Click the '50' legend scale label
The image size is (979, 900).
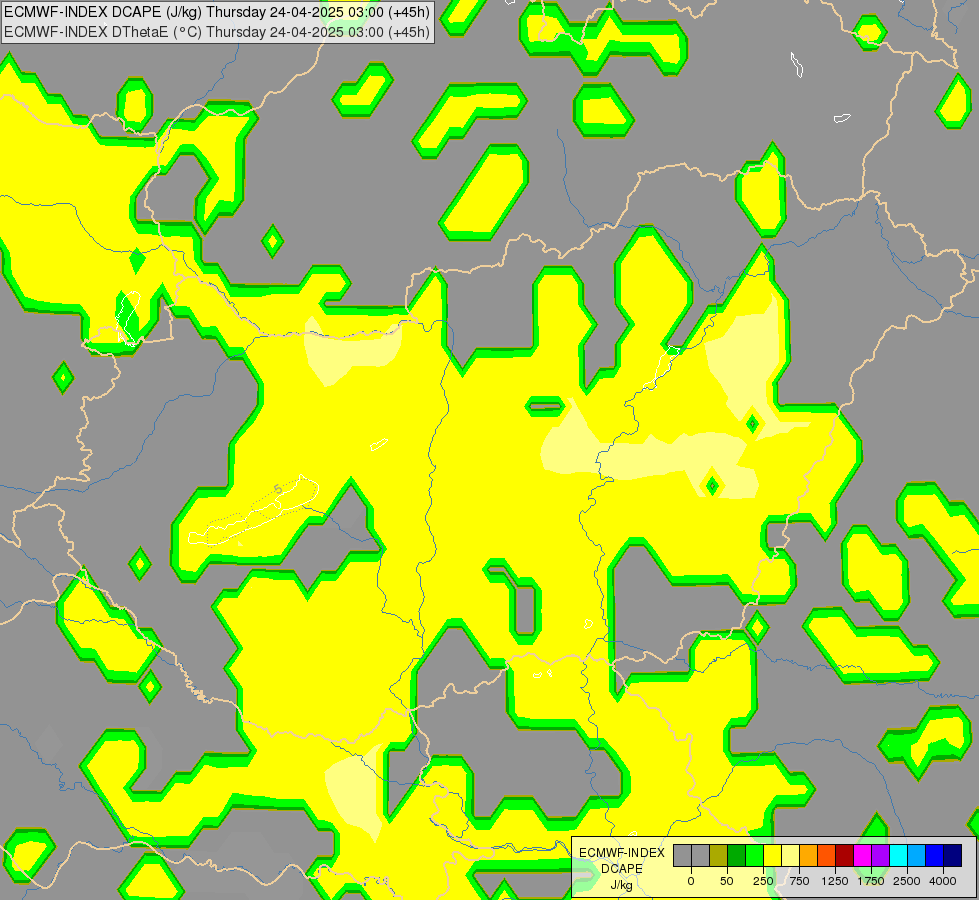pyautogui.click(x=727, y=881)
